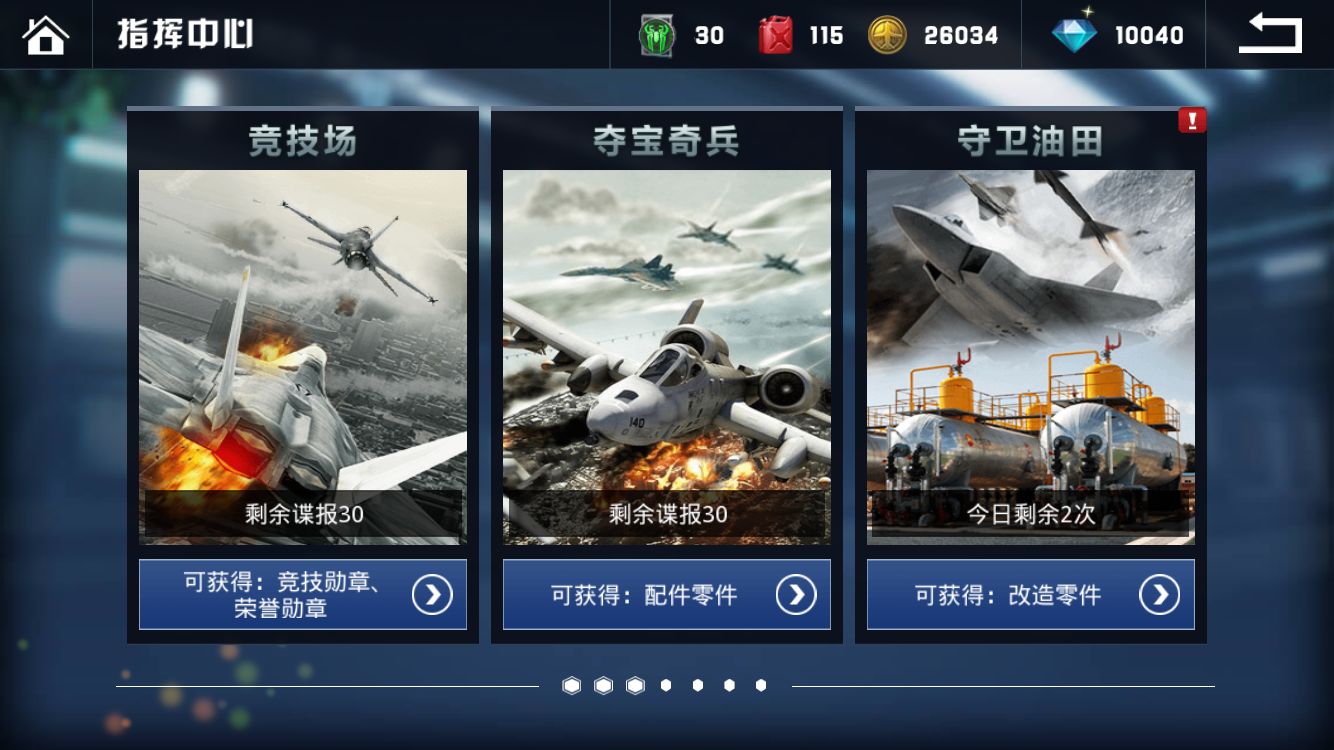Screen dimensions: 1334x750
Task: Tap the arrow circle on 竞技场 reward bar
Action: [432, 595]
